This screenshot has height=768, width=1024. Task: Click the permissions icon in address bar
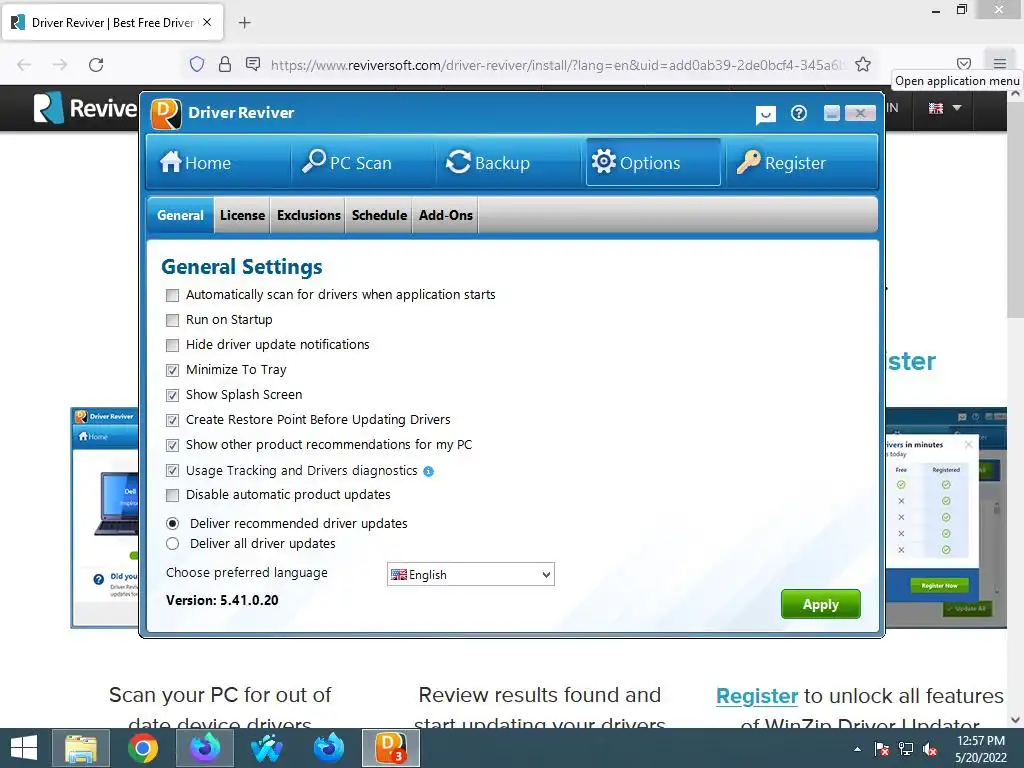pos(253,64)
